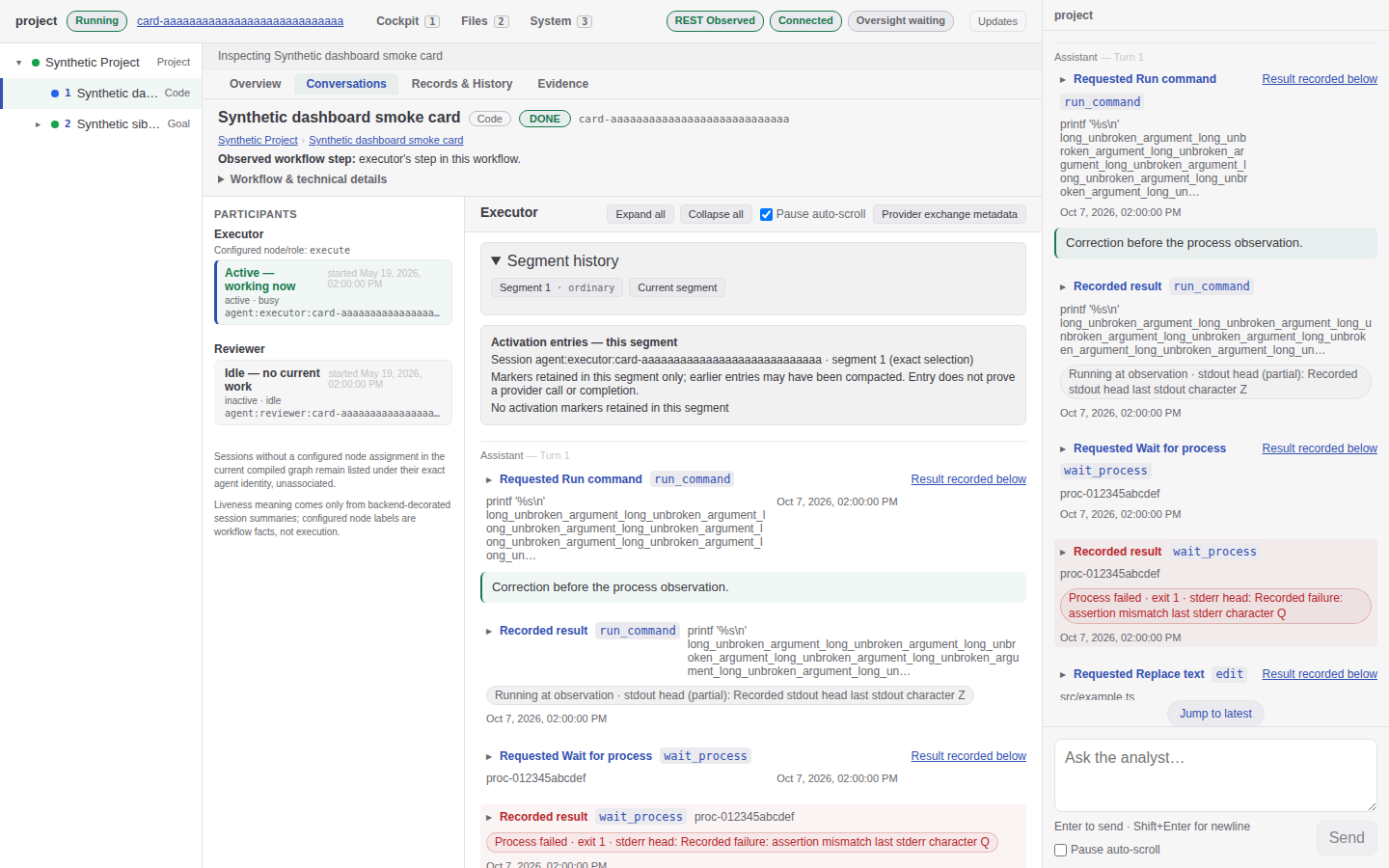1389x868 pixels.
Task: Click Result recorded below beside right-panel Run command
Action: coord(1320,79)
